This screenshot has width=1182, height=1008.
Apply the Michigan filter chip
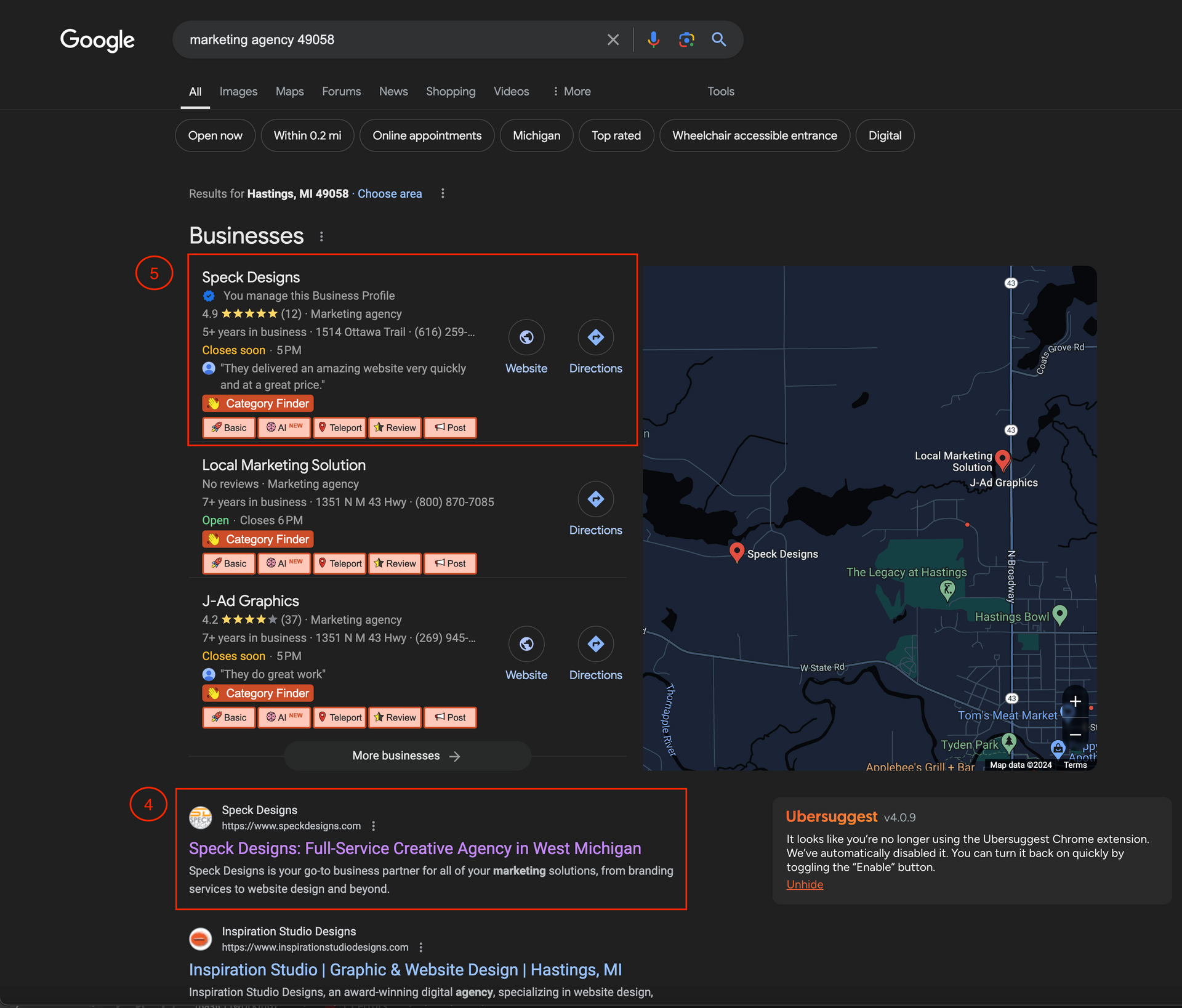pyautogui.click(x=537, y=135)
